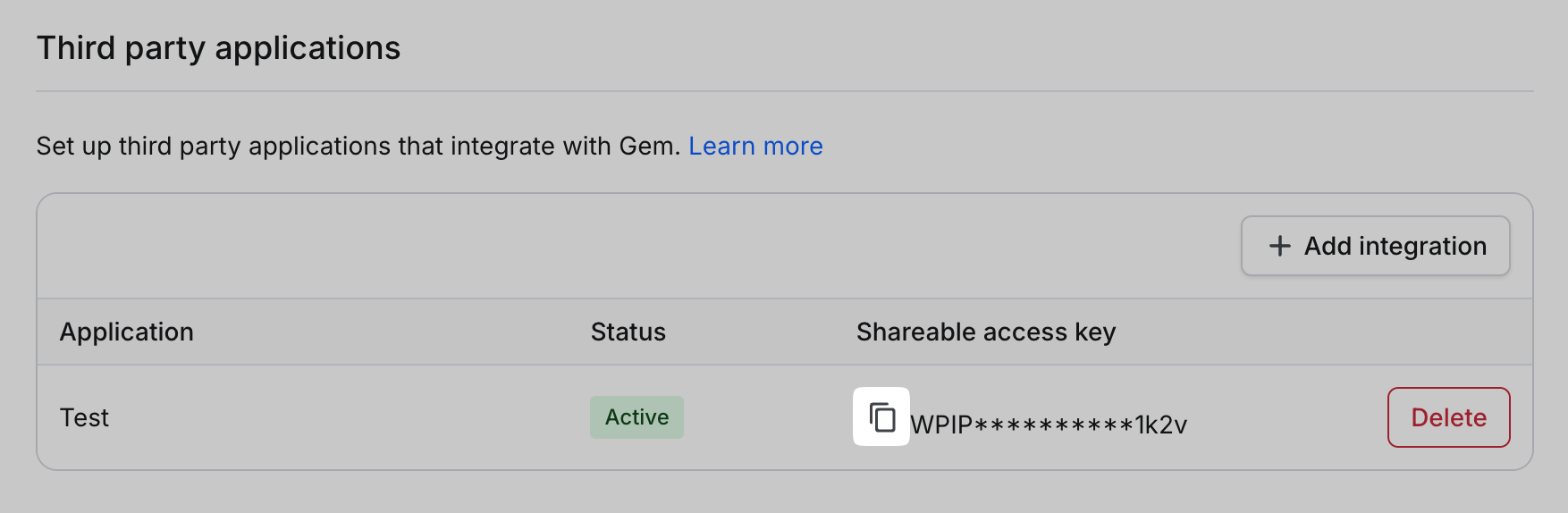Click the Third party applications heading
1568x513 pixels.
click(218, 47)
